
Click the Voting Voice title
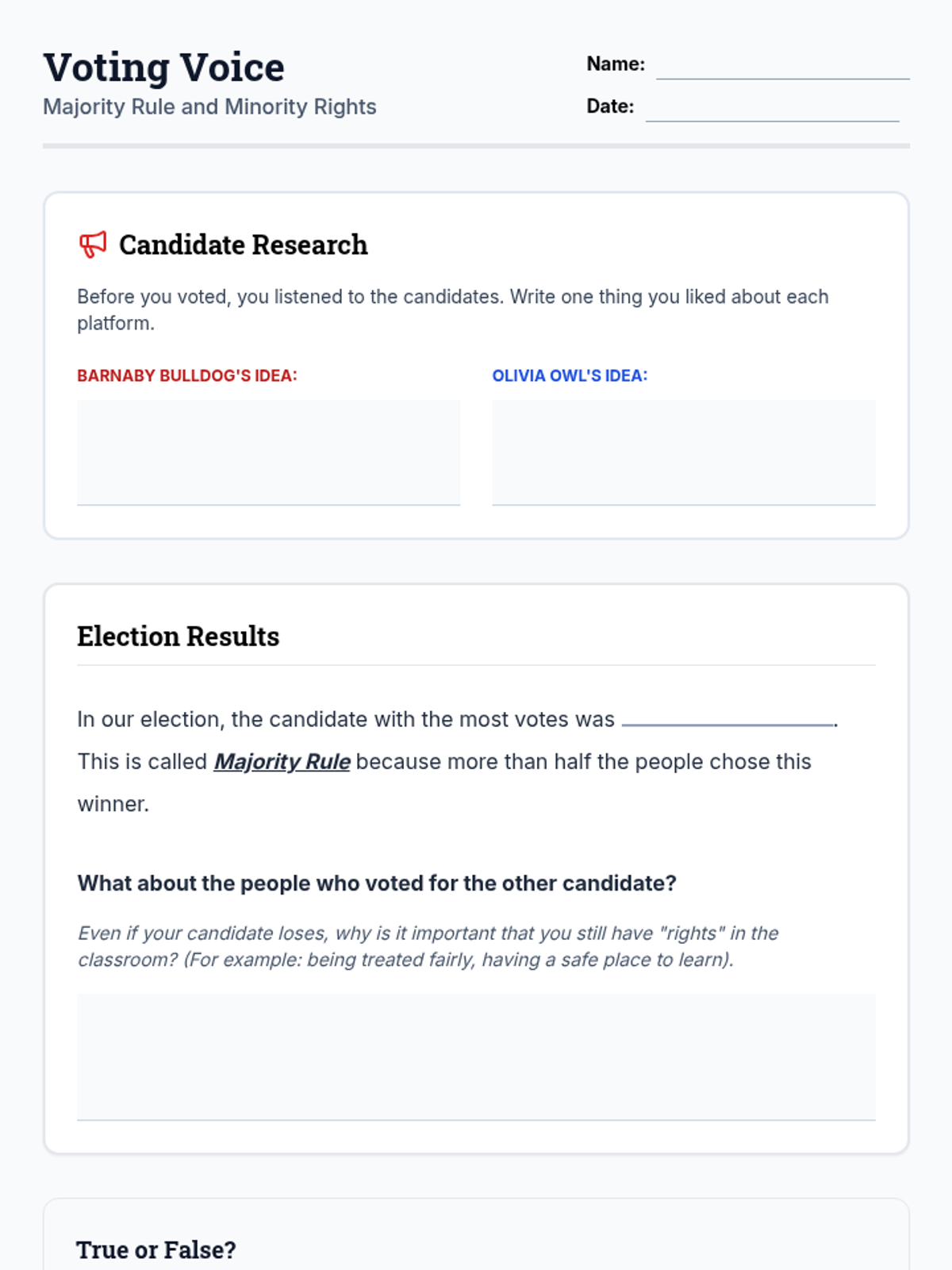coord(163,67)
